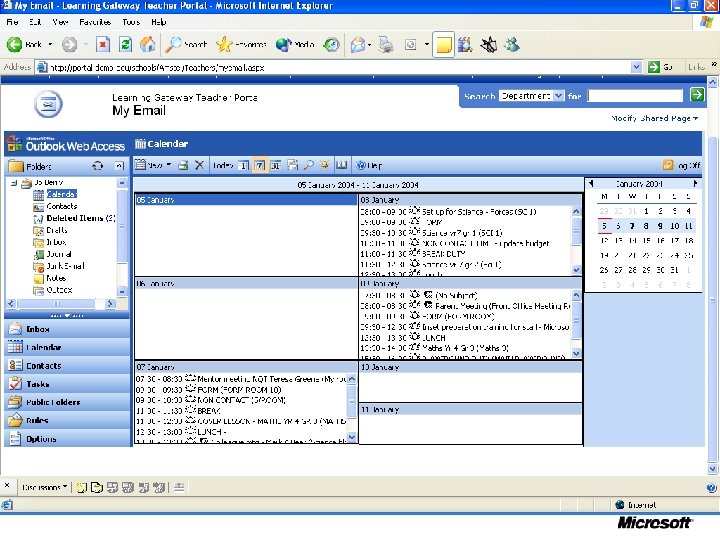Switch to month view (31) icon
The width and height of the screenshot is (720, 540).
click(276, 165)
